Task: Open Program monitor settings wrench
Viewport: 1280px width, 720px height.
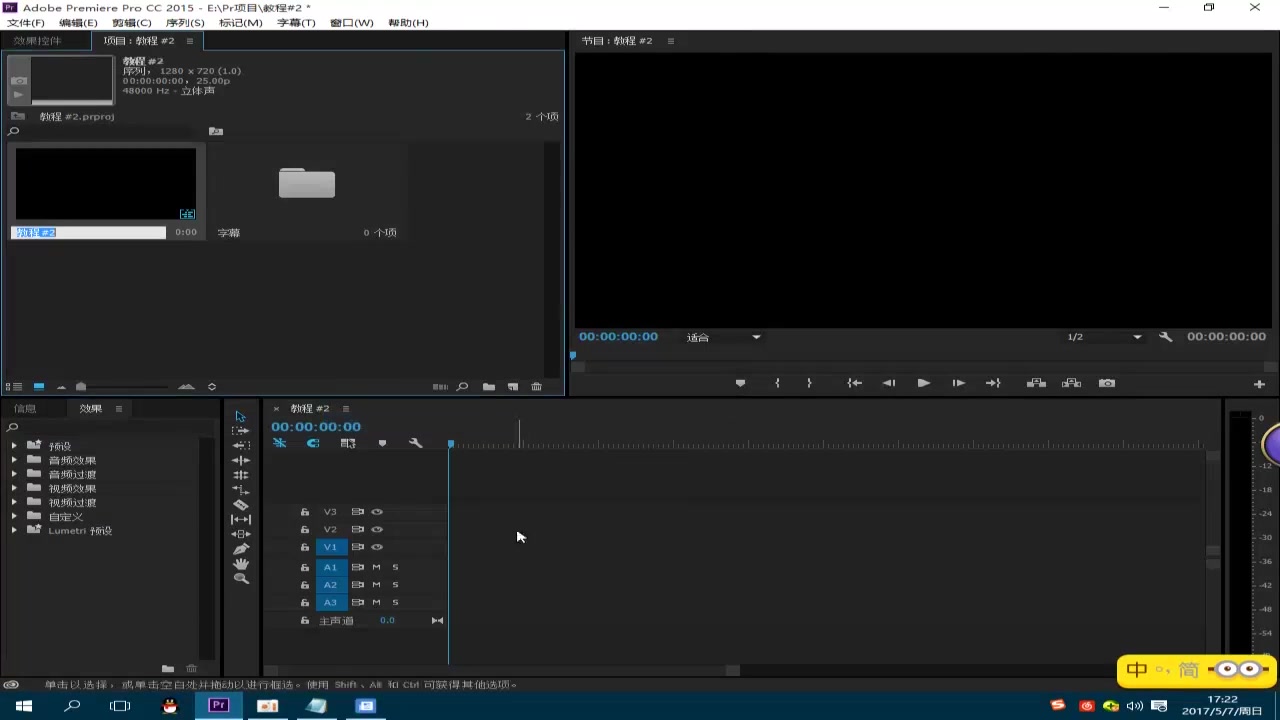Action: [x=1165, y=337]
